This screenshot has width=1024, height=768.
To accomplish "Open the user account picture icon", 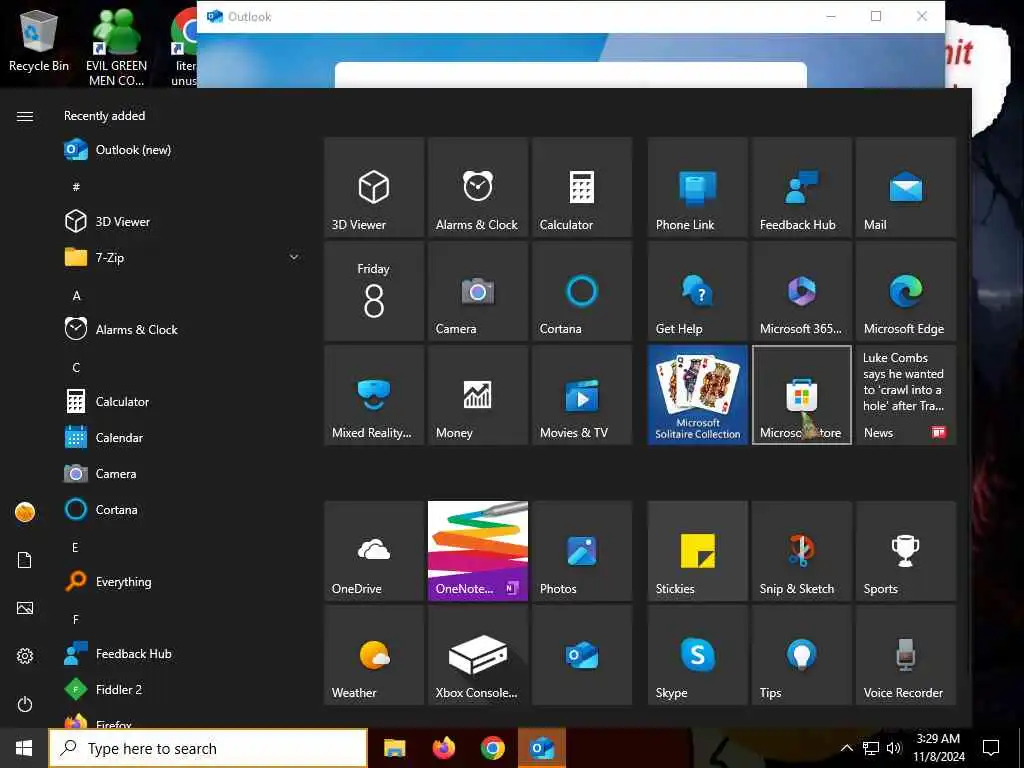I will click(x=25, y=512).
